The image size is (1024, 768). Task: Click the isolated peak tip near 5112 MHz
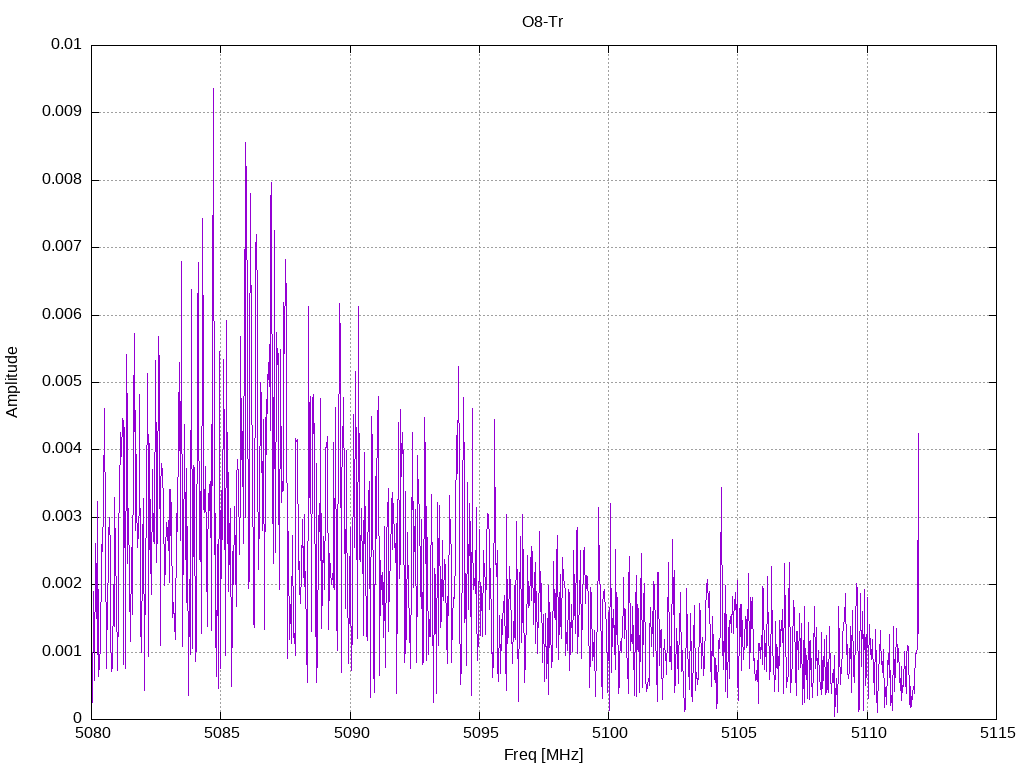(918, 434)
